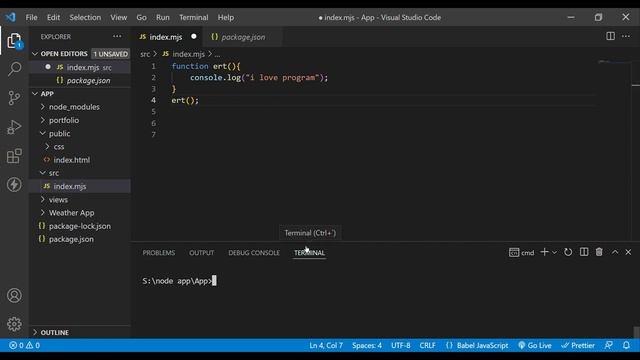Image resolution: width=640 pixels, height=360 pixels.
Task: Open the Accounts icon in activity bar
Action: coord(14,295)
